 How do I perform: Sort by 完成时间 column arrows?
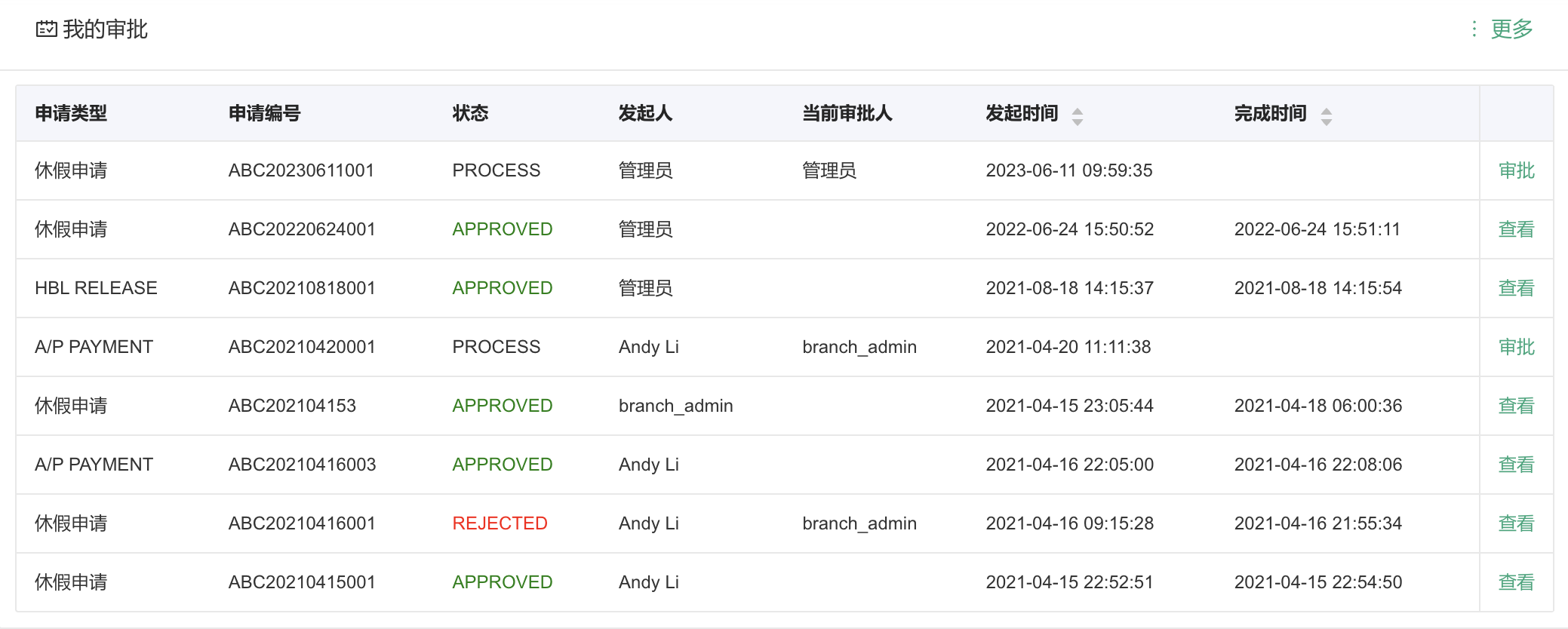(1326, 116)
